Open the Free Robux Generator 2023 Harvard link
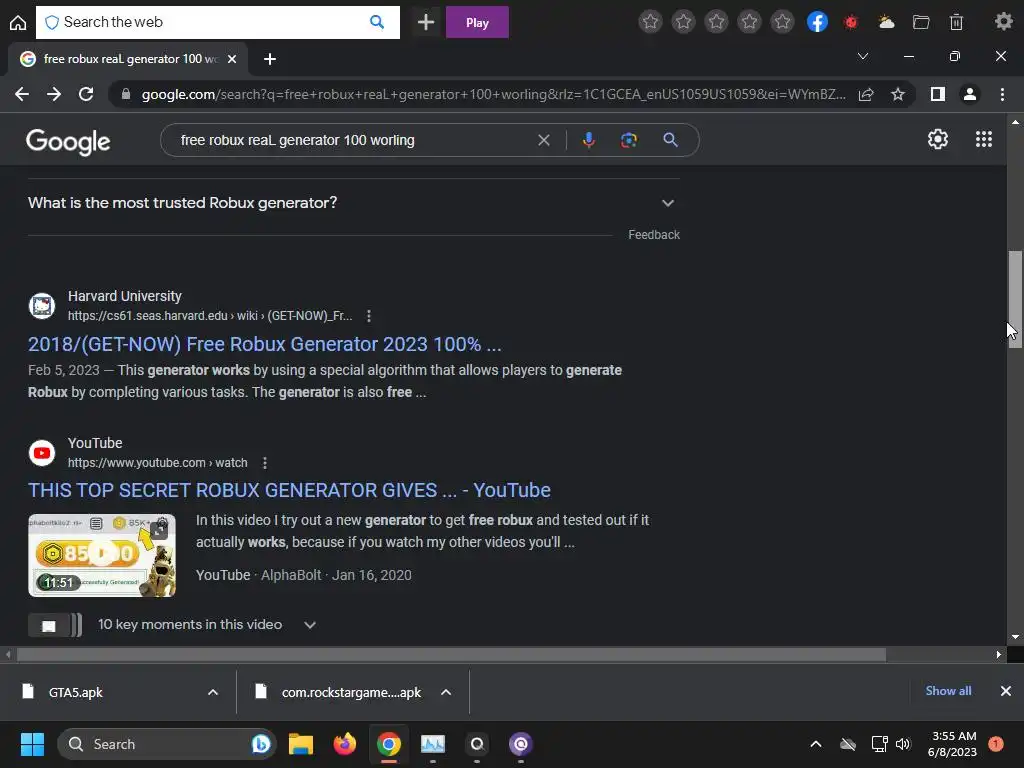The image size is (1024, 768). click(264, 344)
